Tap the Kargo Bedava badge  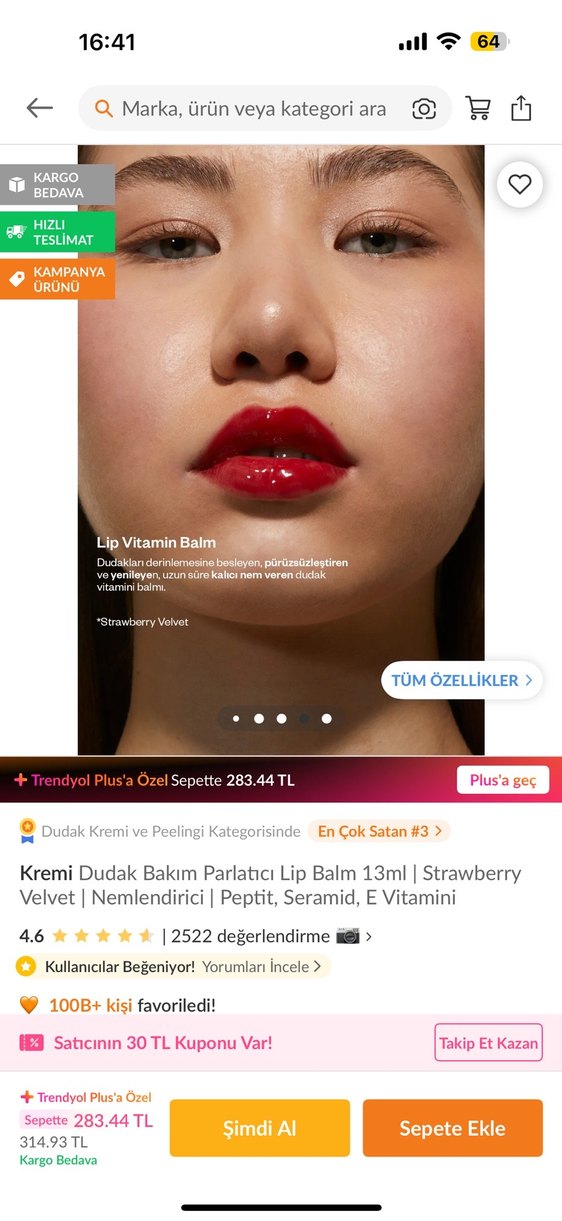pos(57,185)
